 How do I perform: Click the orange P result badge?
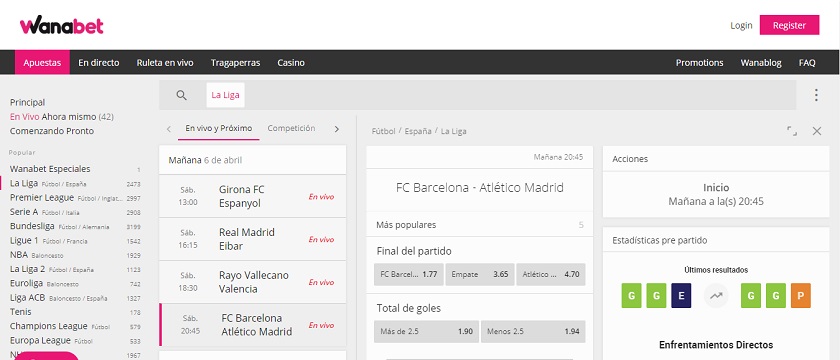801,296
